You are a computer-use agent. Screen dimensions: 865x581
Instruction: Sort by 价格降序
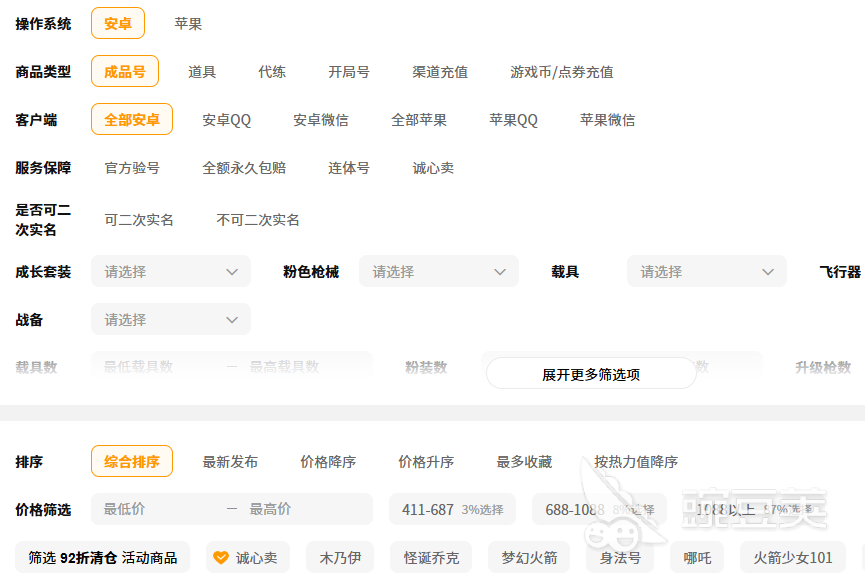coord(328,461)
